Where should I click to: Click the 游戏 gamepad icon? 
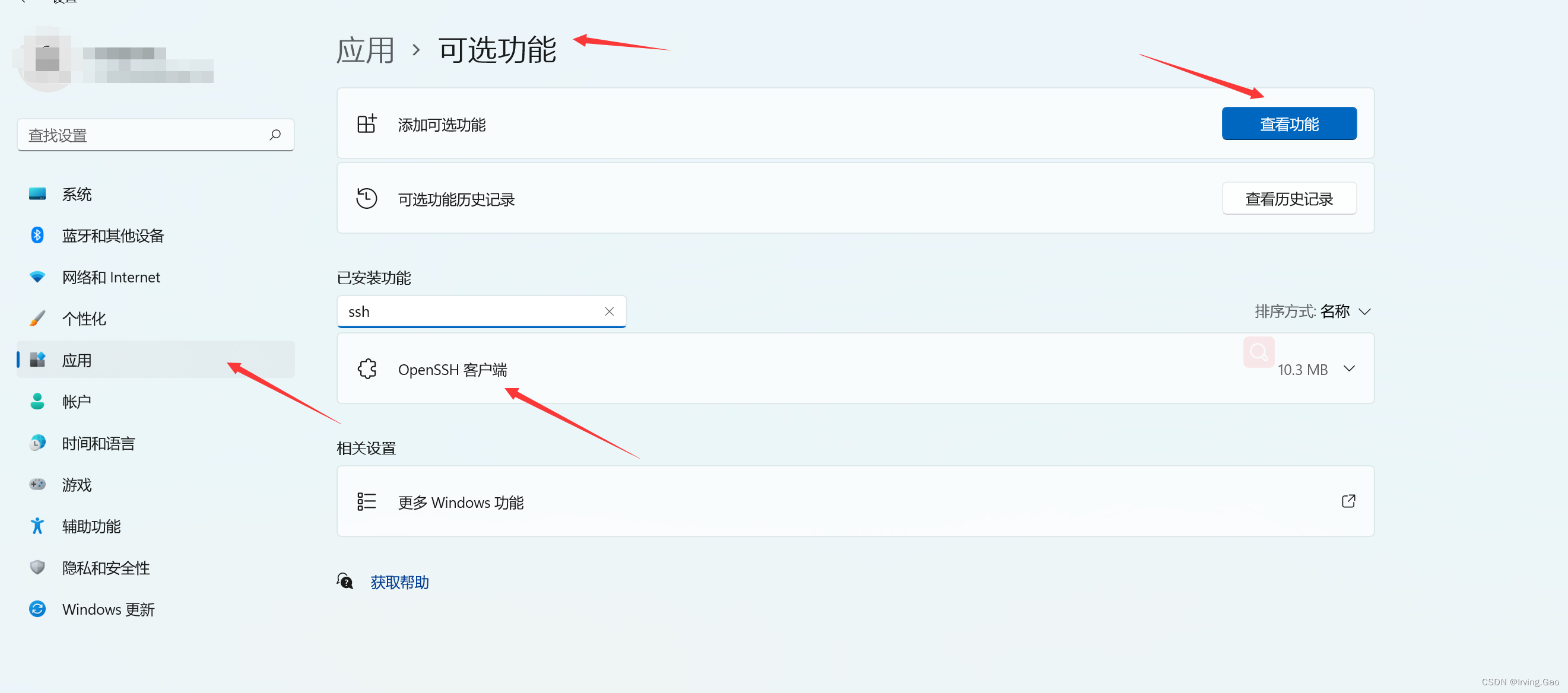tap(37, 484)
